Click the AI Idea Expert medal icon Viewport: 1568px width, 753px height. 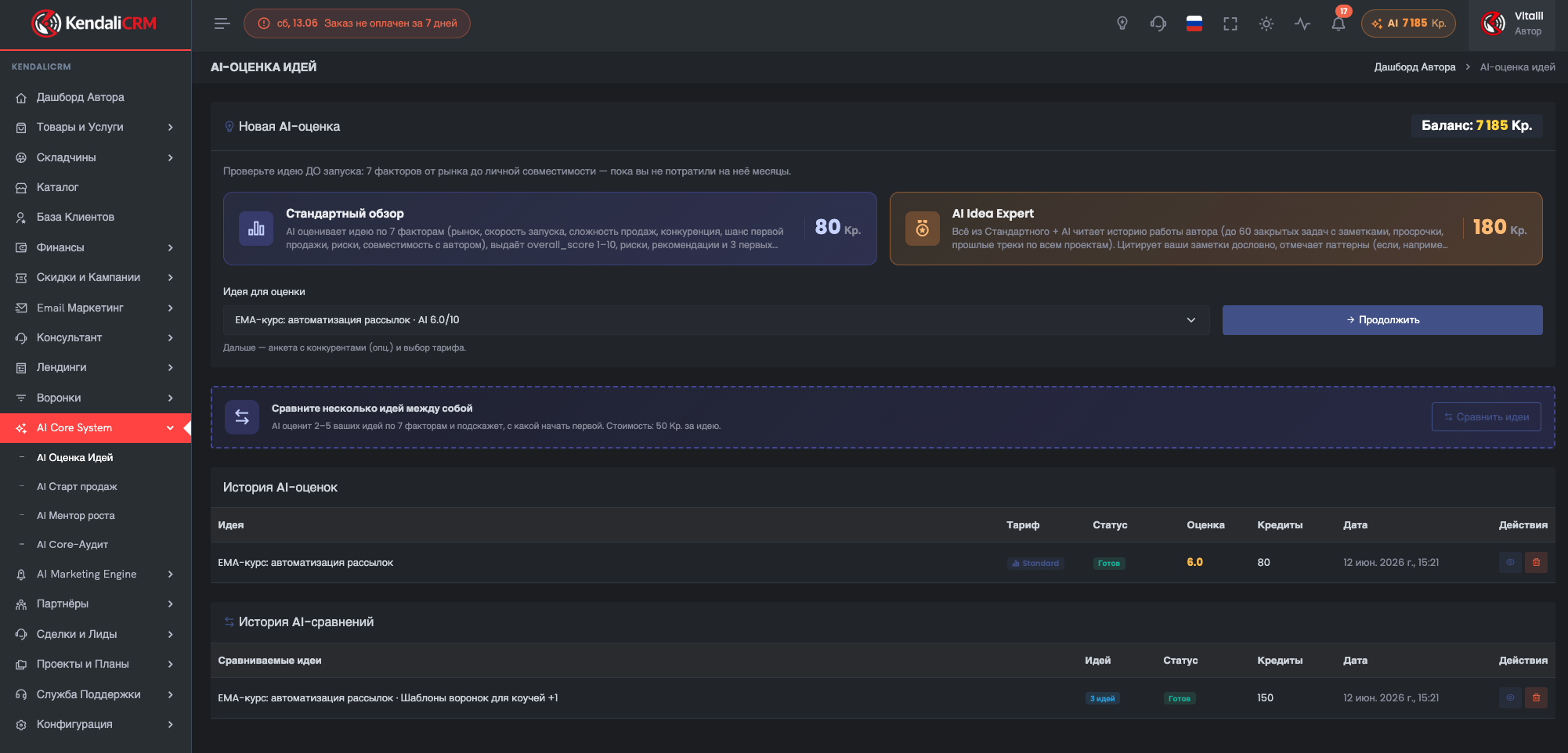pyautogui.click(x=923, y=229)
